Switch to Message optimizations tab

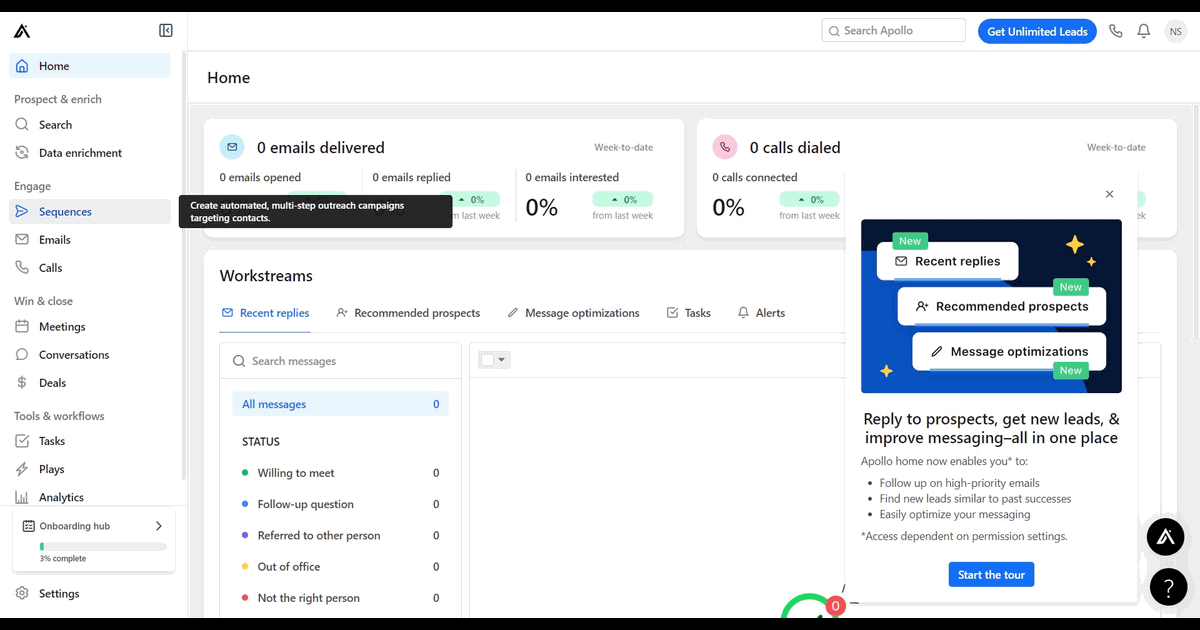pos(573,313)
